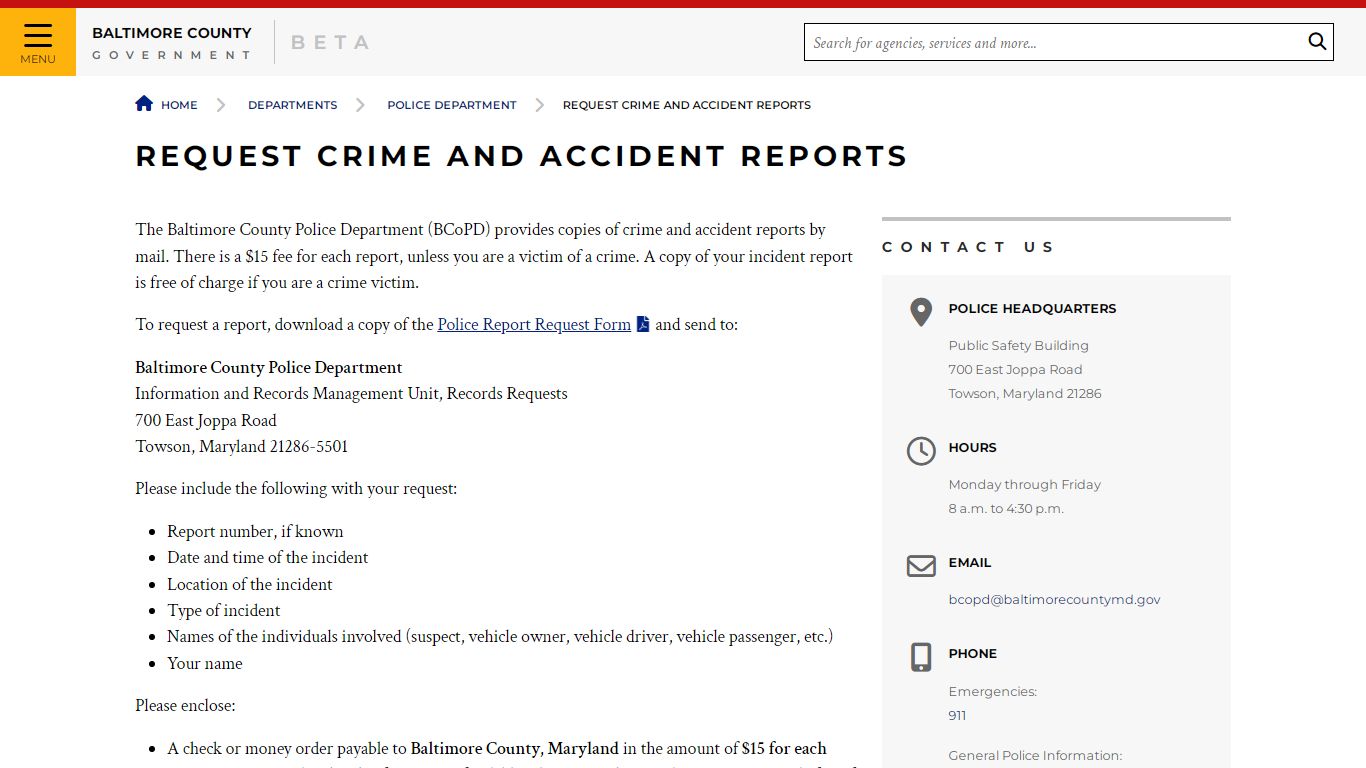Click 'Towson, Maryland 21286-5501' line

click(x=242, y=446)
